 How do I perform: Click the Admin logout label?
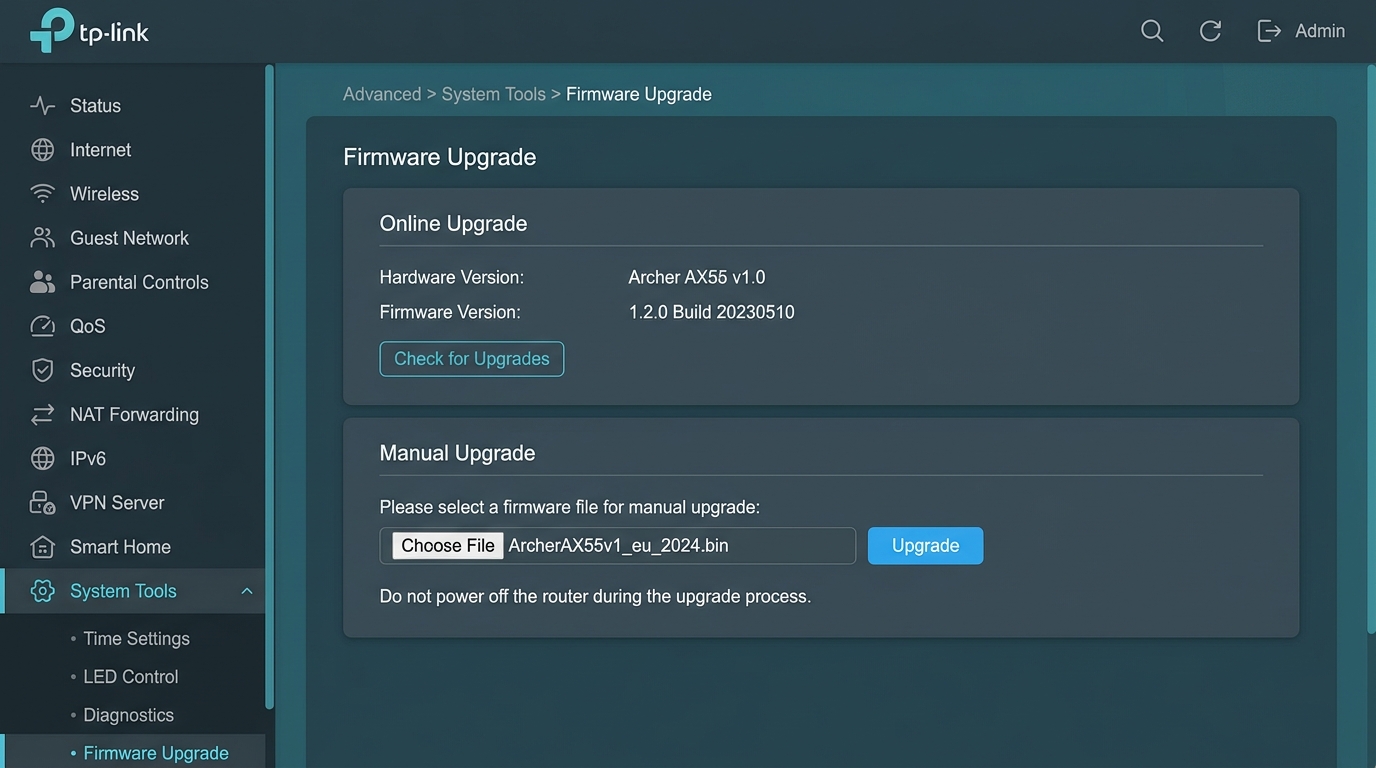(x=1320, y=31)
